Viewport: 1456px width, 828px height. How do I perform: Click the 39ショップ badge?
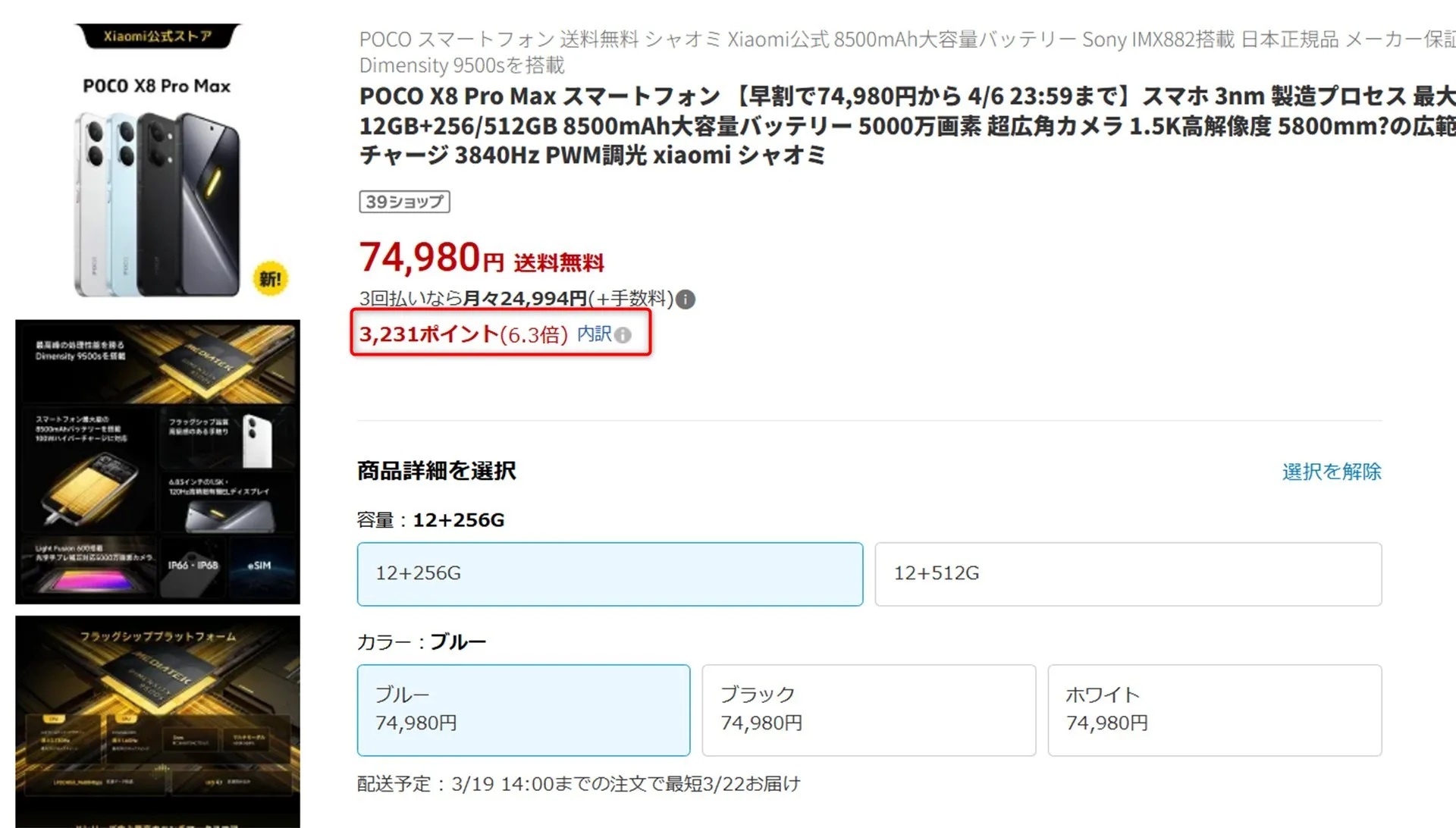pyautogui.click(x=404, y=202)
